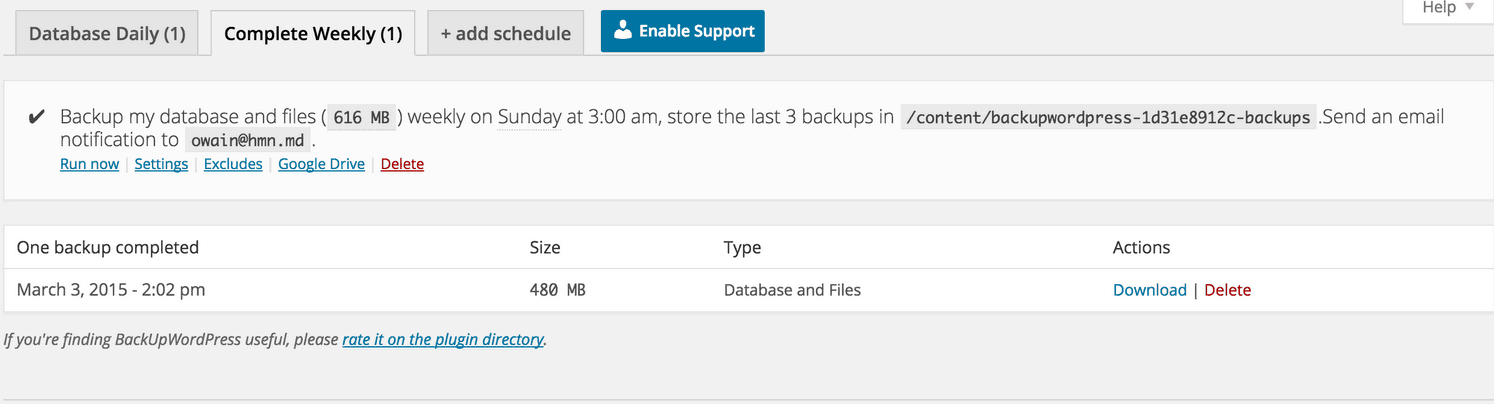The image size is (1494, 404).
Task: Open the + add schedule tab
Action: click(506, 33)
